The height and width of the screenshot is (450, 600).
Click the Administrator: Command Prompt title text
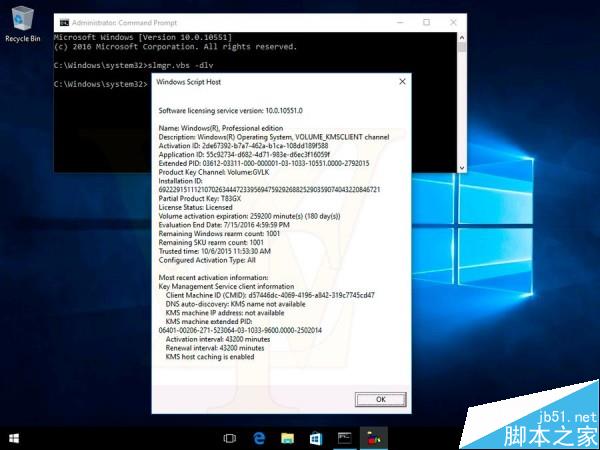pyautogui.click(x=124, y=23)
